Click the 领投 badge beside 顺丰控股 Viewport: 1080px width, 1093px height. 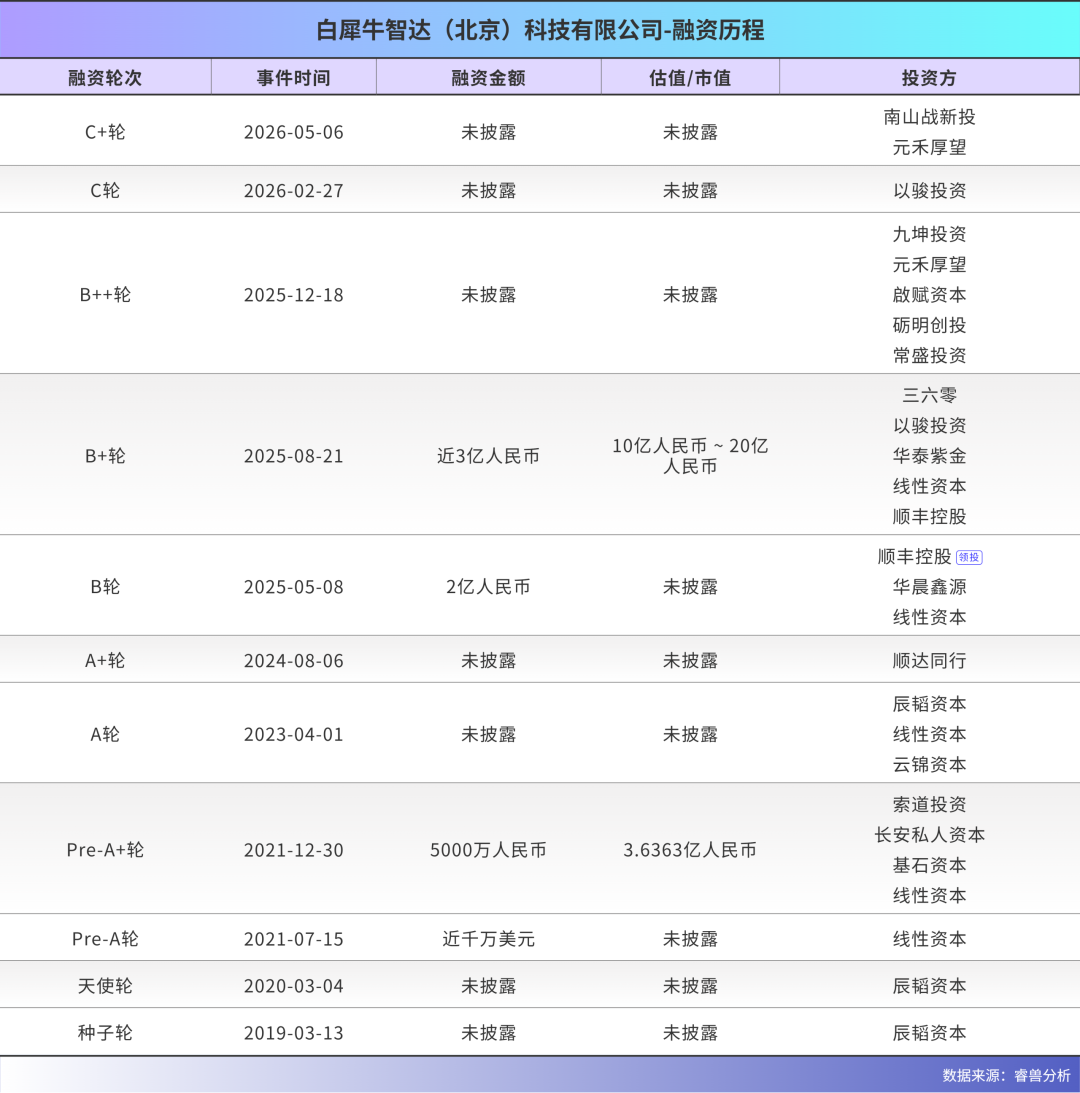click(x=969, y=557)
